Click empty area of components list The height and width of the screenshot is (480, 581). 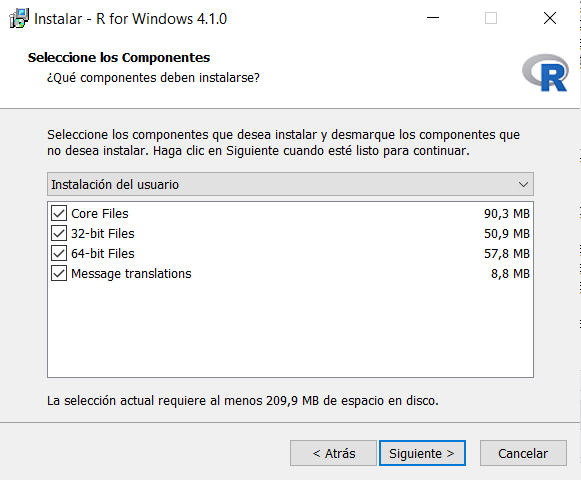click(290, 330)
